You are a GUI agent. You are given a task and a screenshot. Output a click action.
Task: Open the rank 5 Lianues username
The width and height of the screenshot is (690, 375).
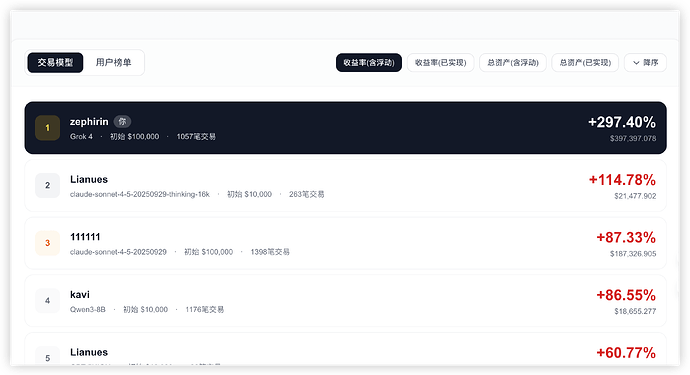[x=89, y=352]
